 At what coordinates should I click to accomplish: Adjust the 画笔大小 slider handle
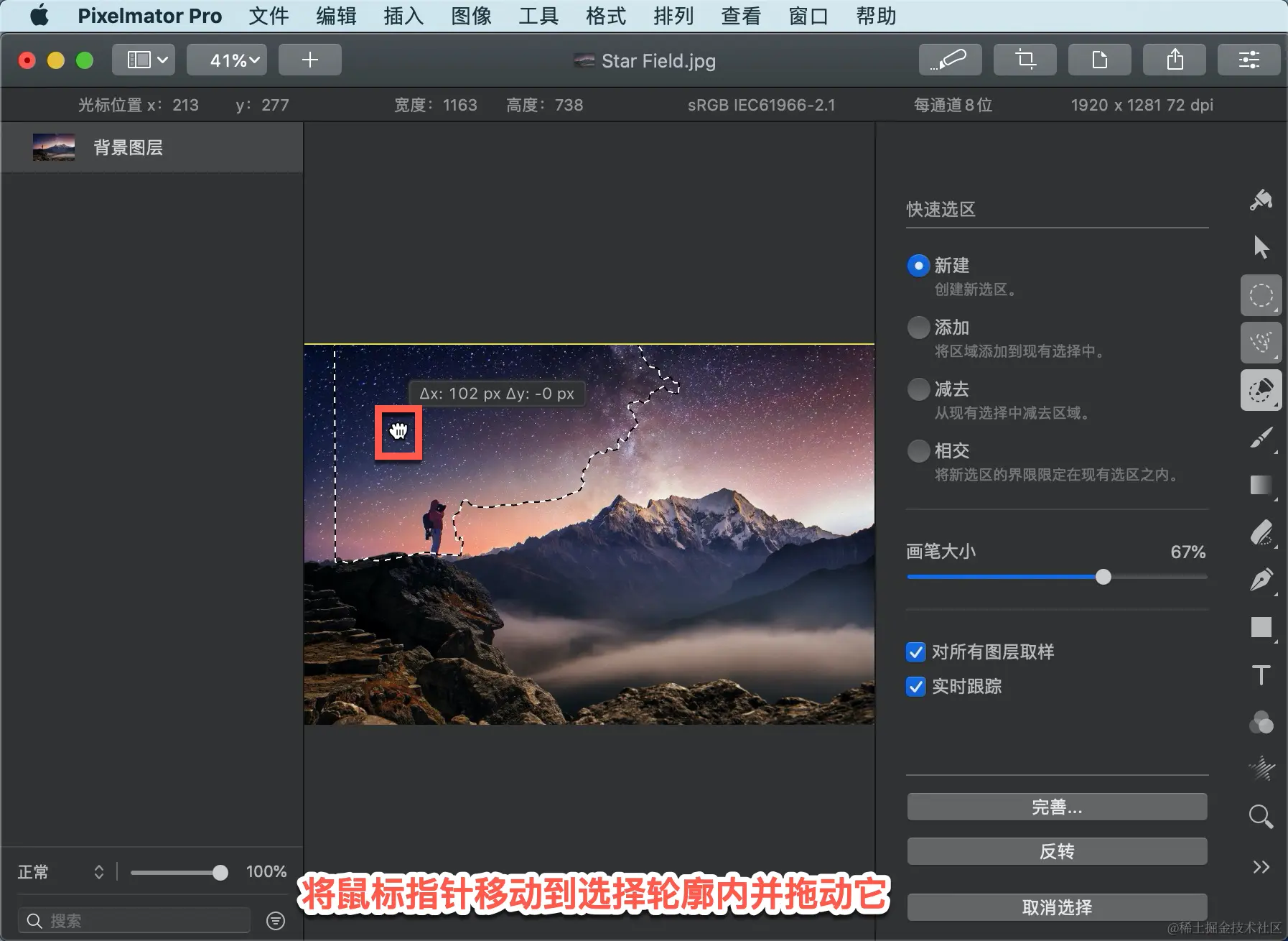(x=1103, y=577)
